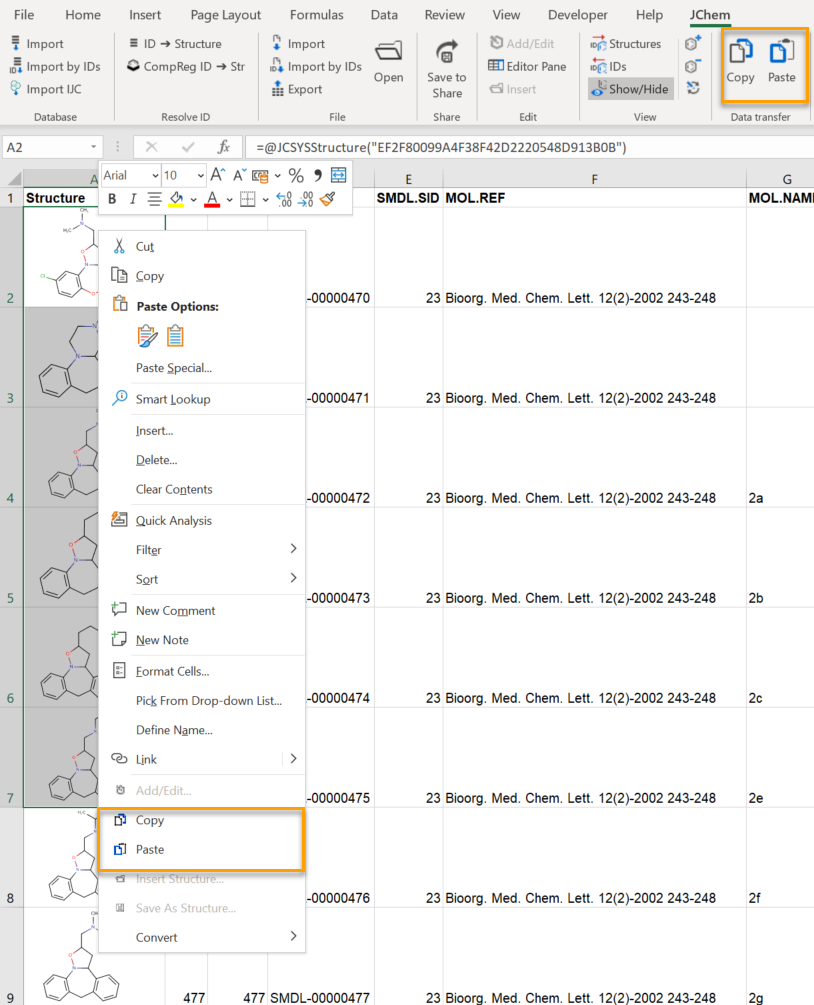The width and height of the screenshot is (814, 1005).
Task: Toggle bold in the mini toolbar
Action: tap(112, 199)
